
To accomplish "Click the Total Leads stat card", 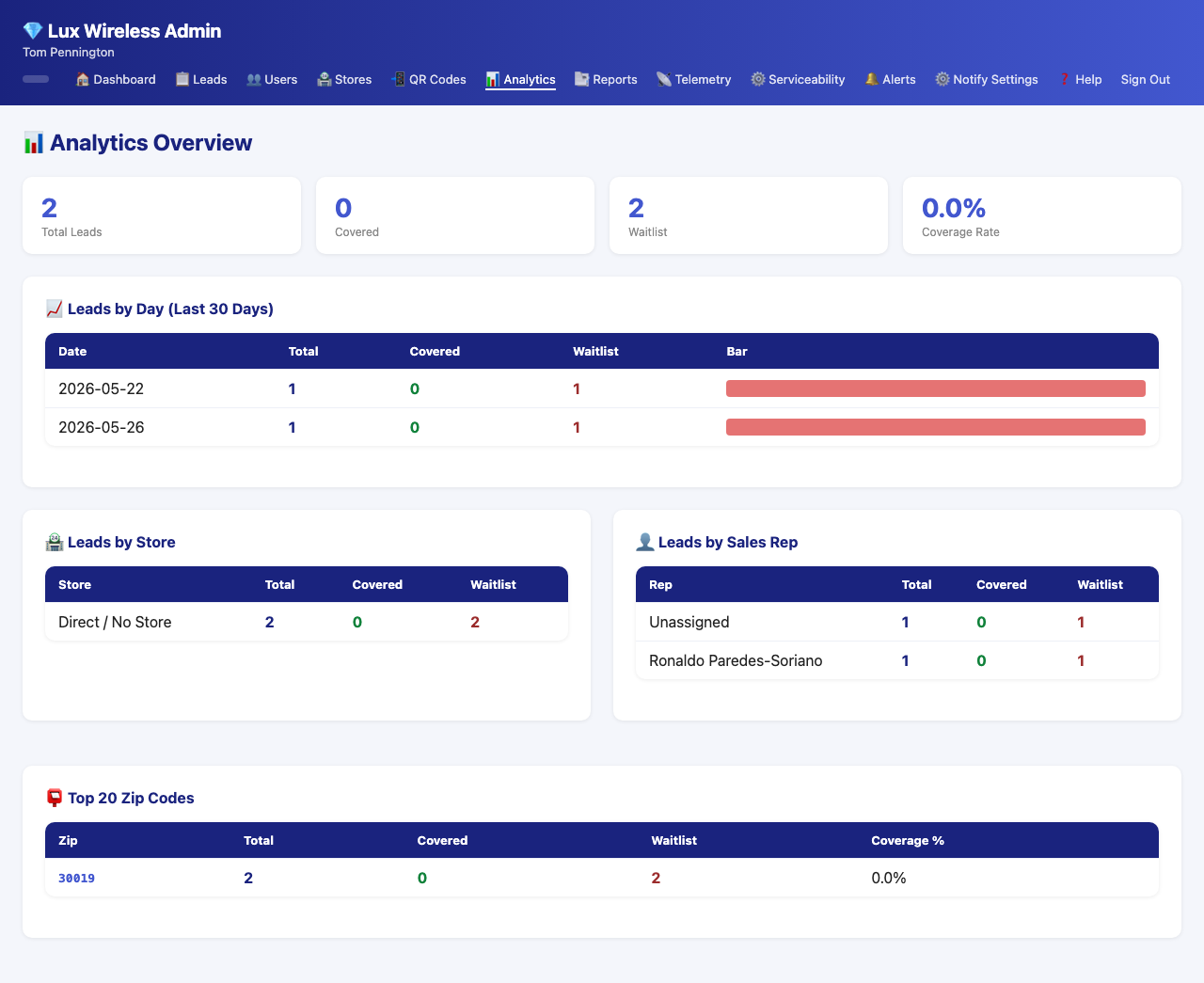I will 162,215.
